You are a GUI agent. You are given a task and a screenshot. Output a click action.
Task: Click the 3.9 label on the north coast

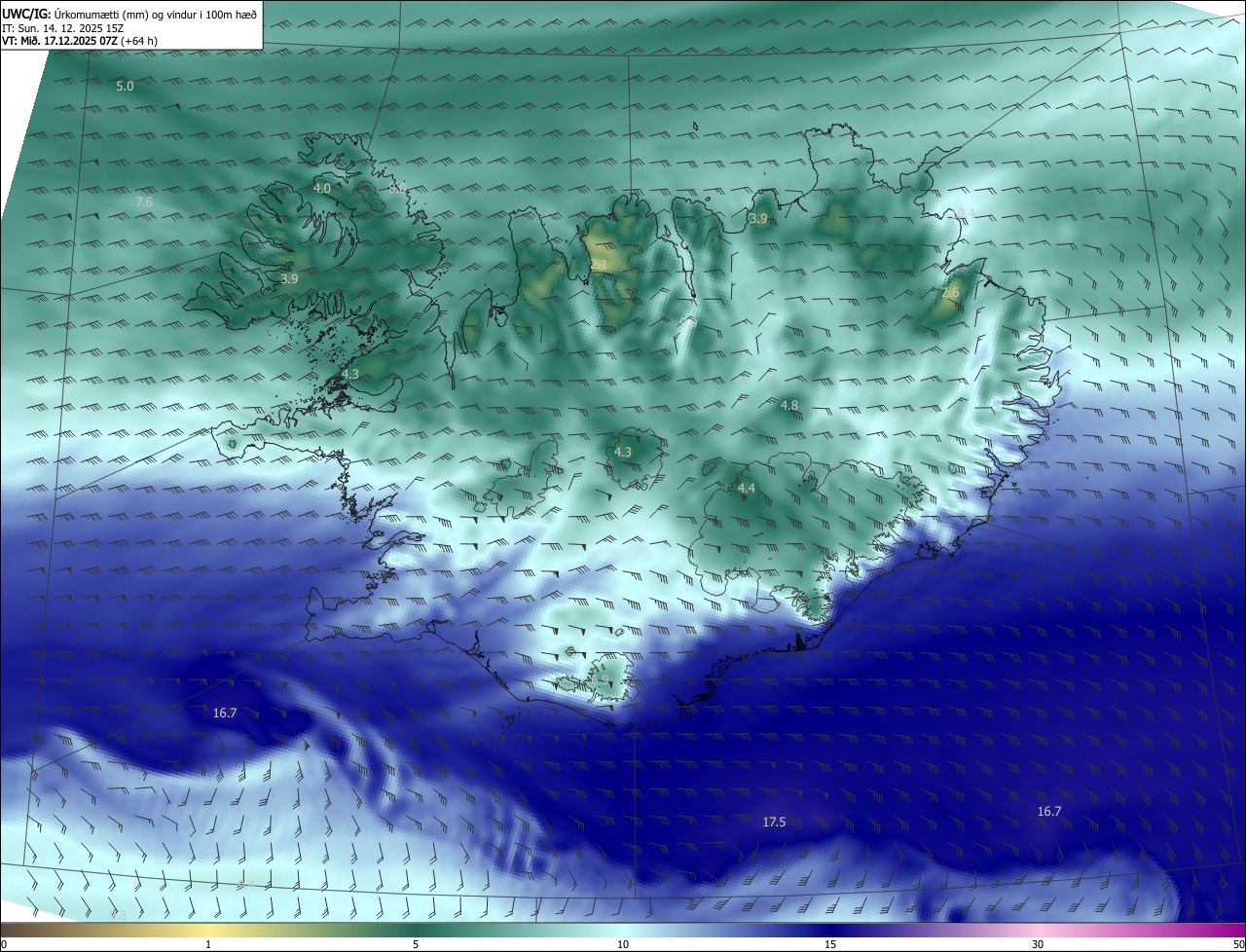click(x=758, y=220)
